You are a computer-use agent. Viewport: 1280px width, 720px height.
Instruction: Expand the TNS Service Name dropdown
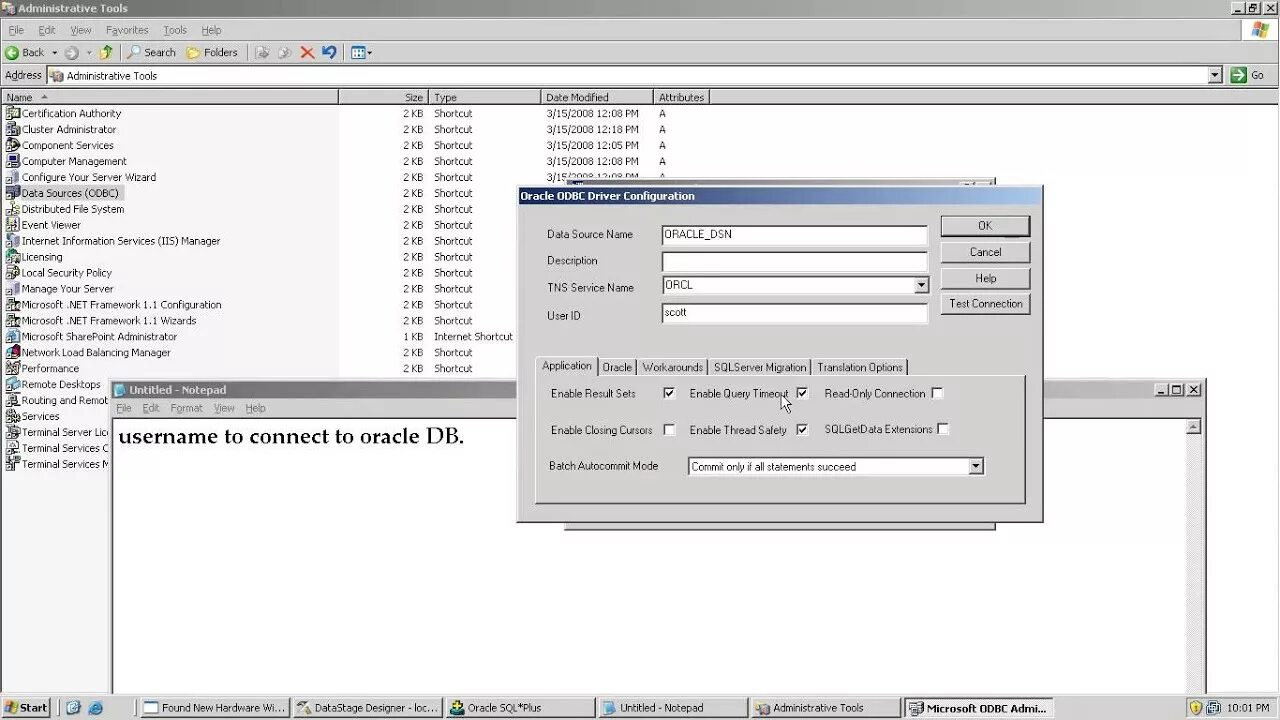pyautogui.click(x=921, y=286)
